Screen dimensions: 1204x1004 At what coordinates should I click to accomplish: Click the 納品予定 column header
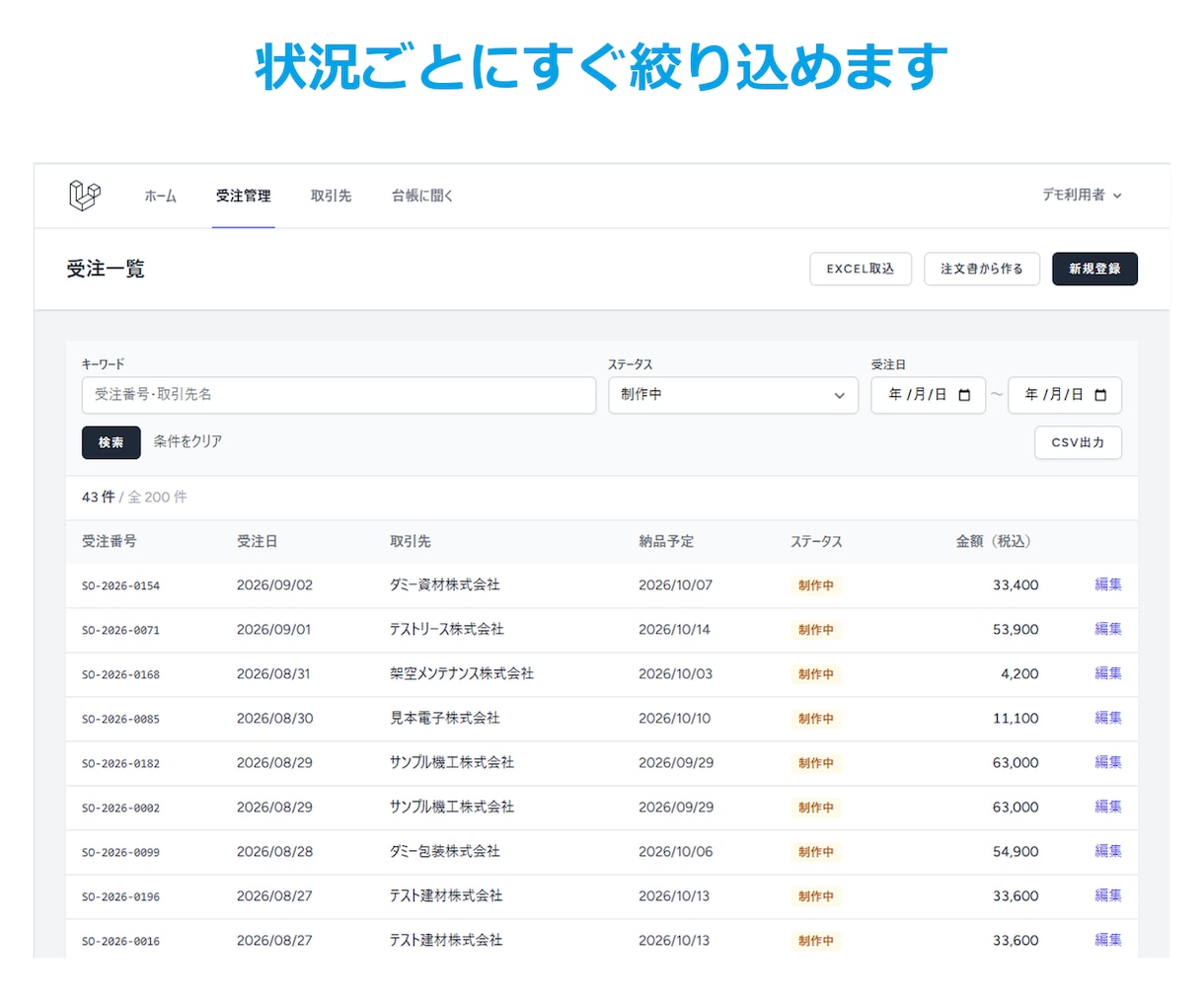pyautogui.click(x=666, y=541)
